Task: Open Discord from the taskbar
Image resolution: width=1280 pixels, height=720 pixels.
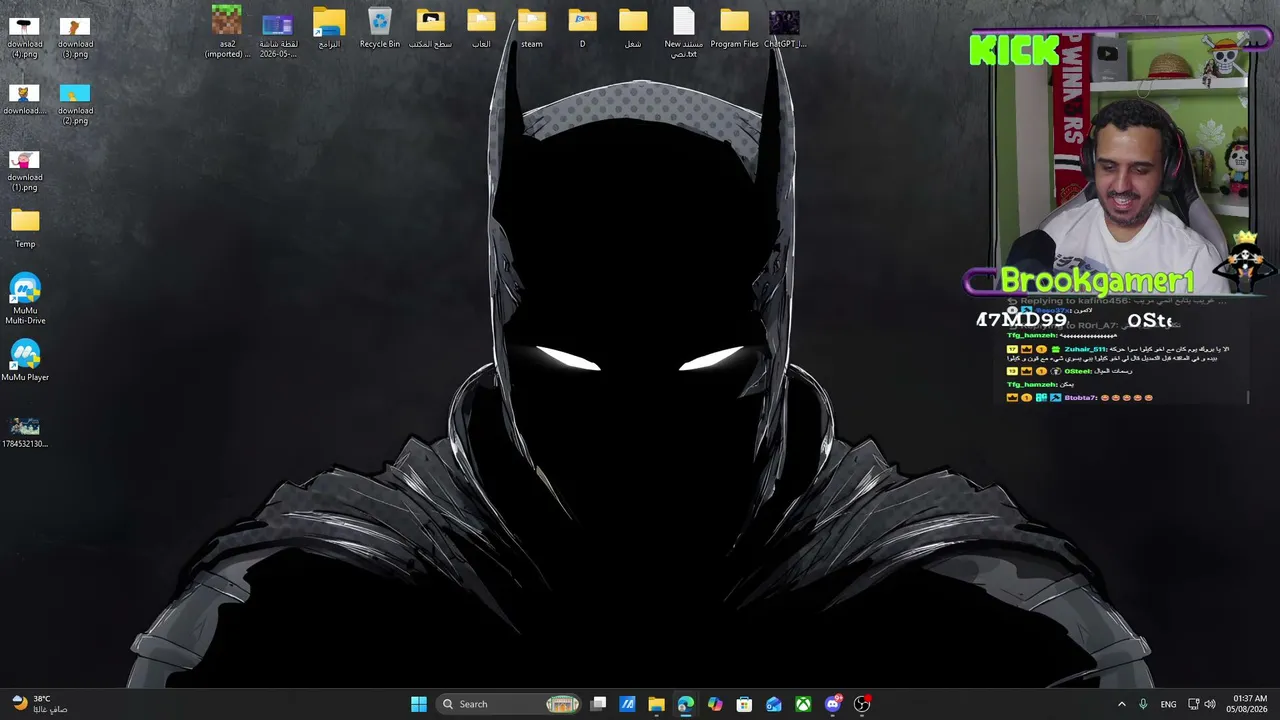Action: (833, 704)
